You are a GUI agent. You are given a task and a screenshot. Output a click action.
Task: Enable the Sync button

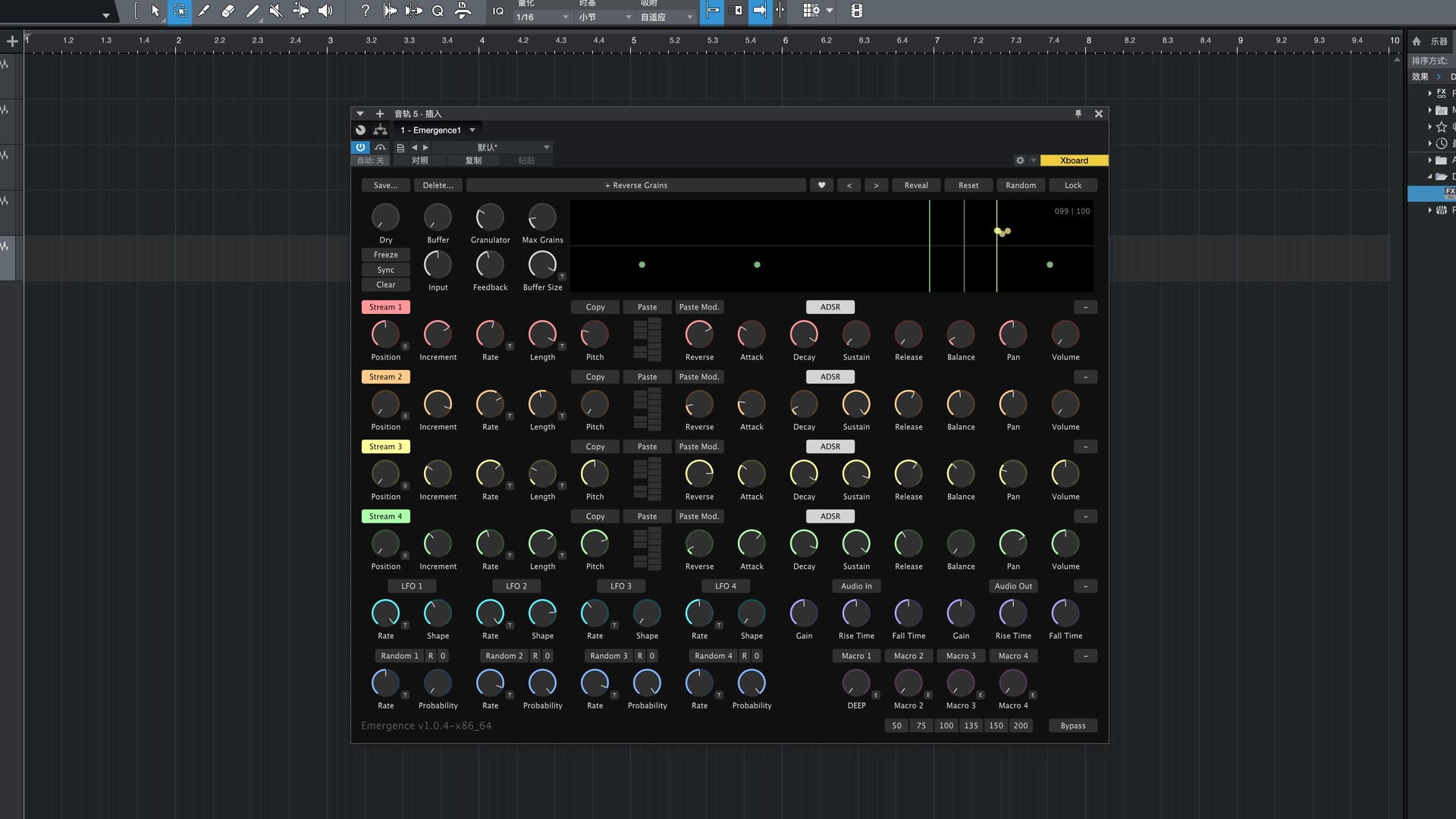(385, 270)
